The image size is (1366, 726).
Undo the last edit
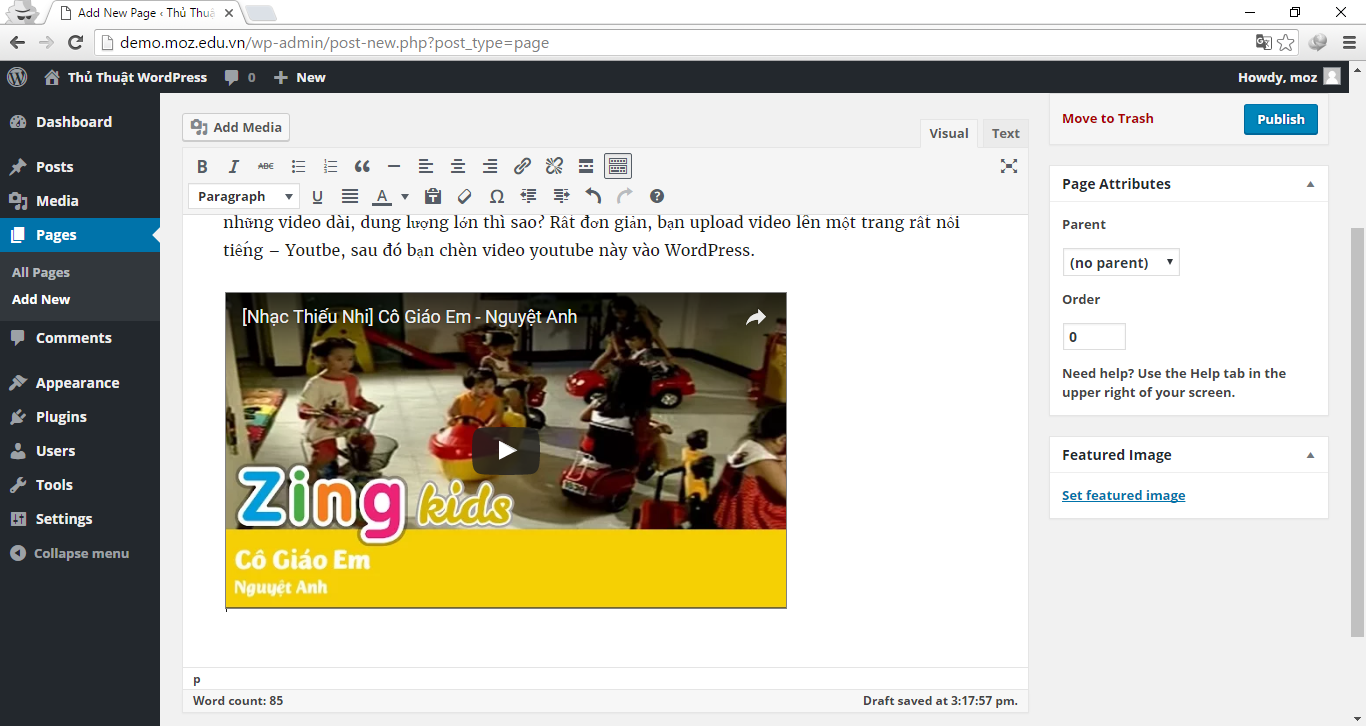[x=593, y=196]
